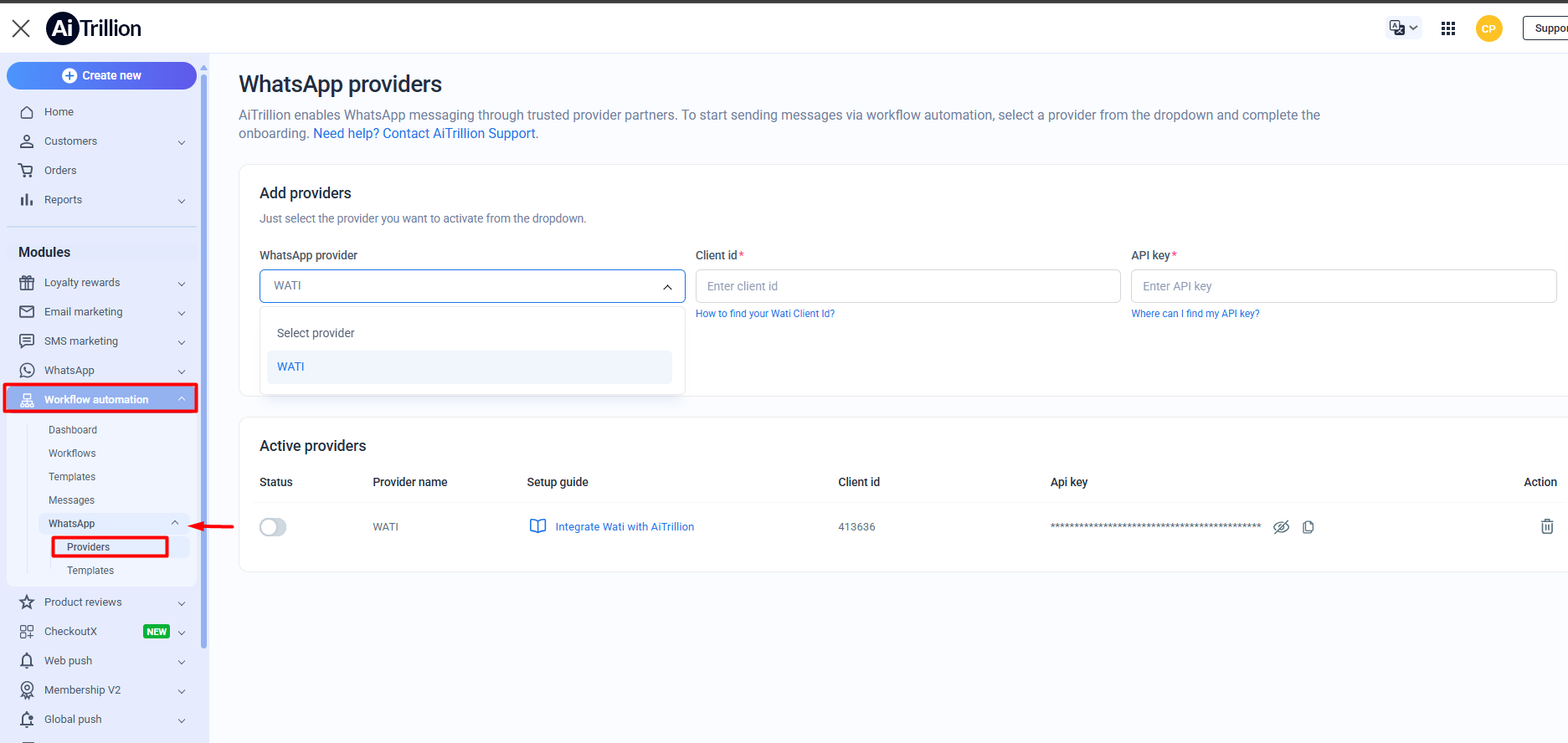Expand Email marketing chevron
The width and height of the screenshot is (1568, 743).
[182, 313]
